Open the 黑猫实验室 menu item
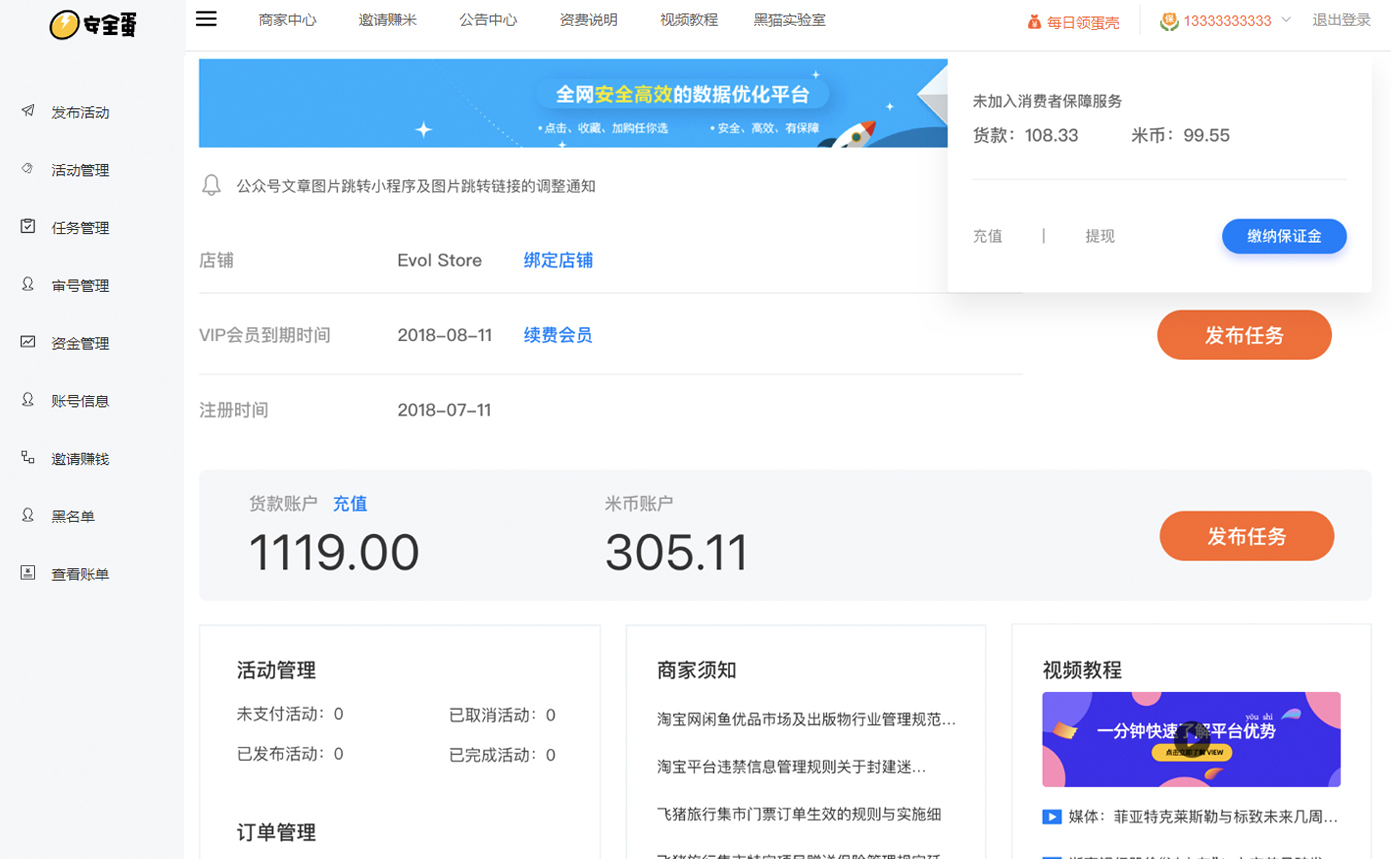Image resolution: width=1391 pixels, height=859 pixels. (789, 20)
